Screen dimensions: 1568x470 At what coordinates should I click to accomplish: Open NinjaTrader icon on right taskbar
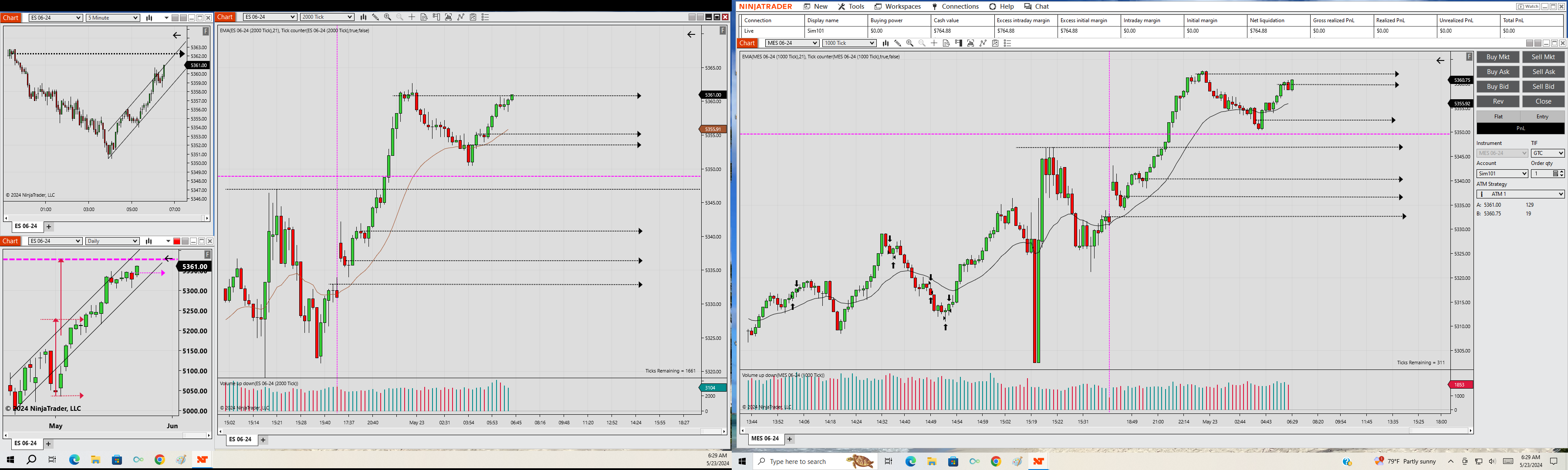(1038, 461)
